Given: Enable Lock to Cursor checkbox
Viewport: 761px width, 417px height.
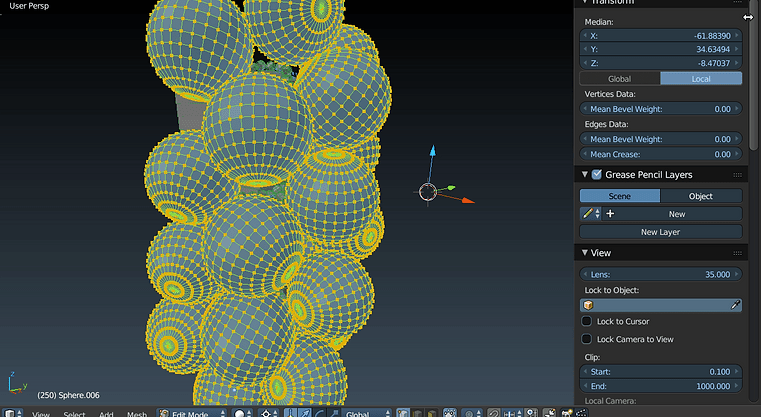Looking at the screenshot, I should tap(586, 321).
